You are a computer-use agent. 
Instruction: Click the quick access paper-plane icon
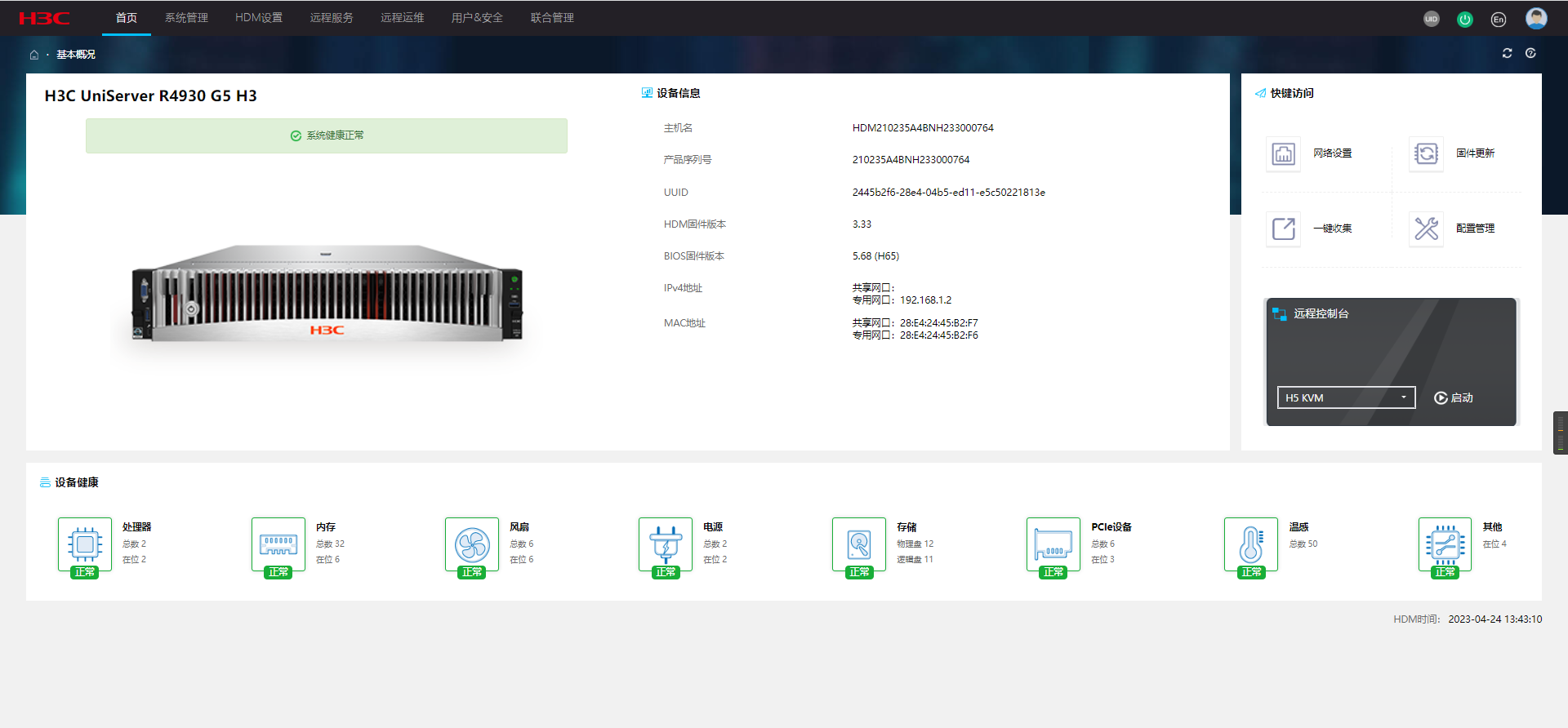coord(1260,93)
